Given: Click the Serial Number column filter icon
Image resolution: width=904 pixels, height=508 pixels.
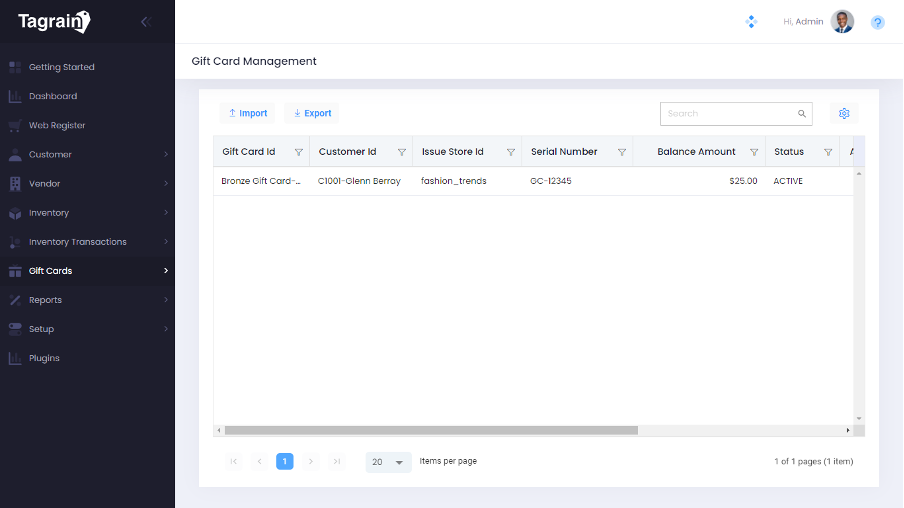Looking at the screenshot, I should point(622,153).
